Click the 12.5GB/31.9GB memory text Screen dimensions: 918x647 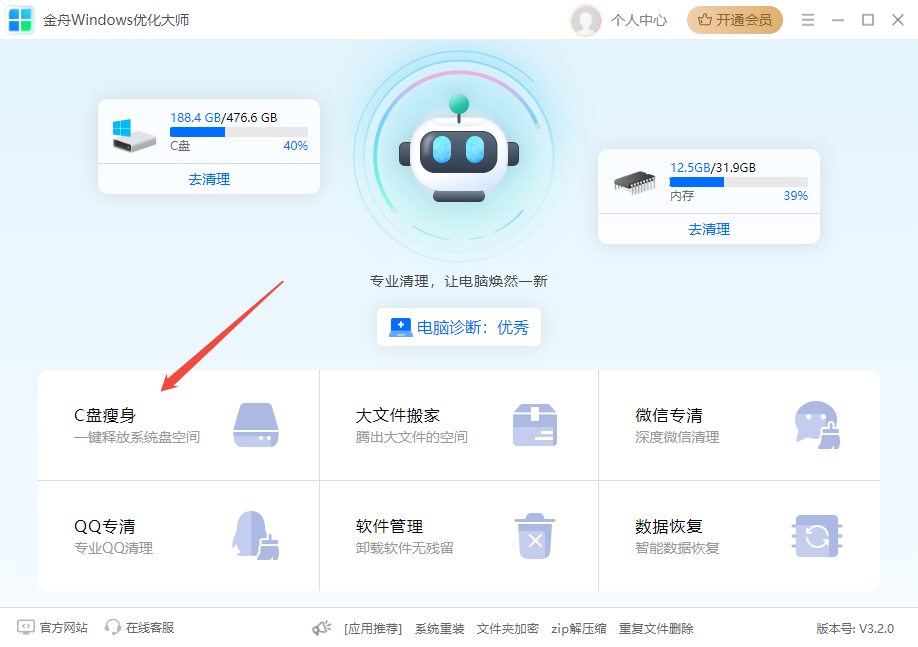pos(713,167)
